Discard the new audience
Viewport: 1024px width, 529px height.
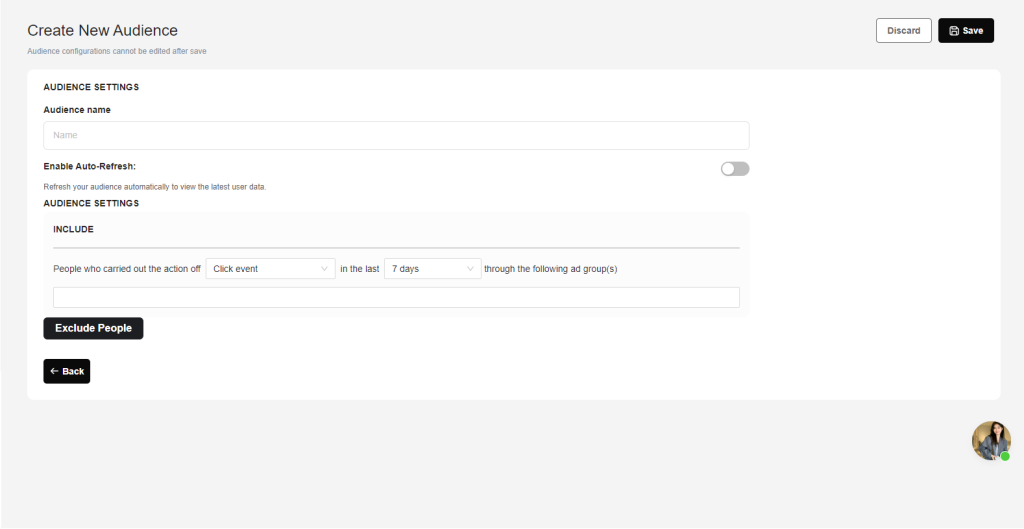click(903, 31)
